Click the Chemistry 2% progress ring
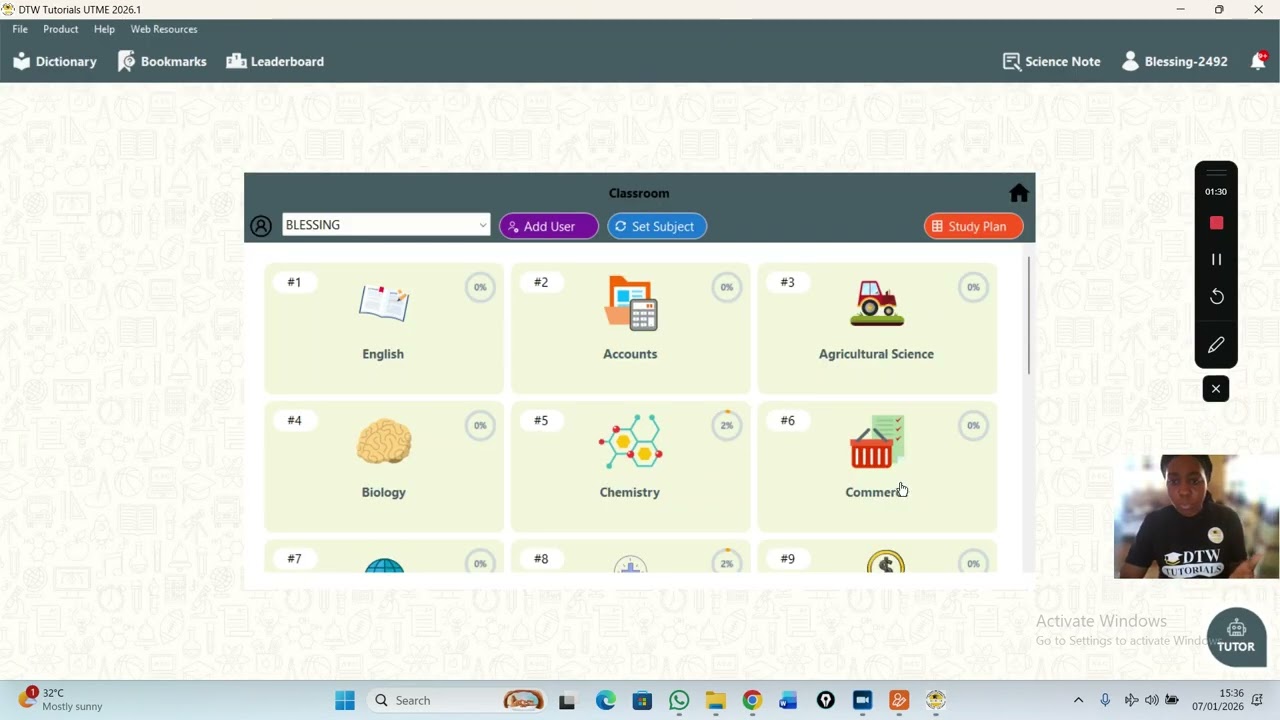1280x720 pixels. click(x=727, y=425)
